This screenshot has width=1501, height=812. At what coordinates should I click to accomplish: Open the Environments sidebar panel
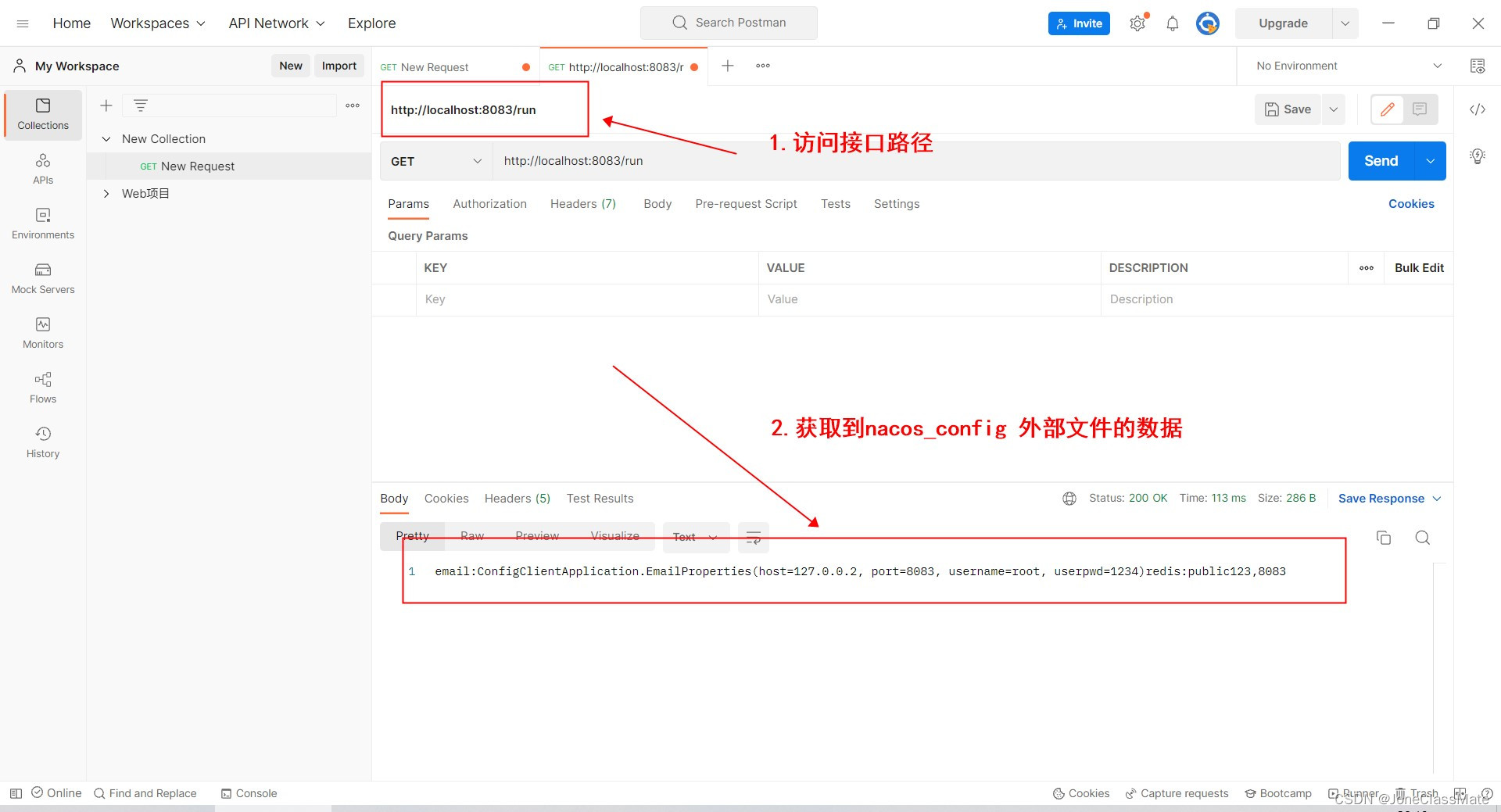[x=43, y=224]
